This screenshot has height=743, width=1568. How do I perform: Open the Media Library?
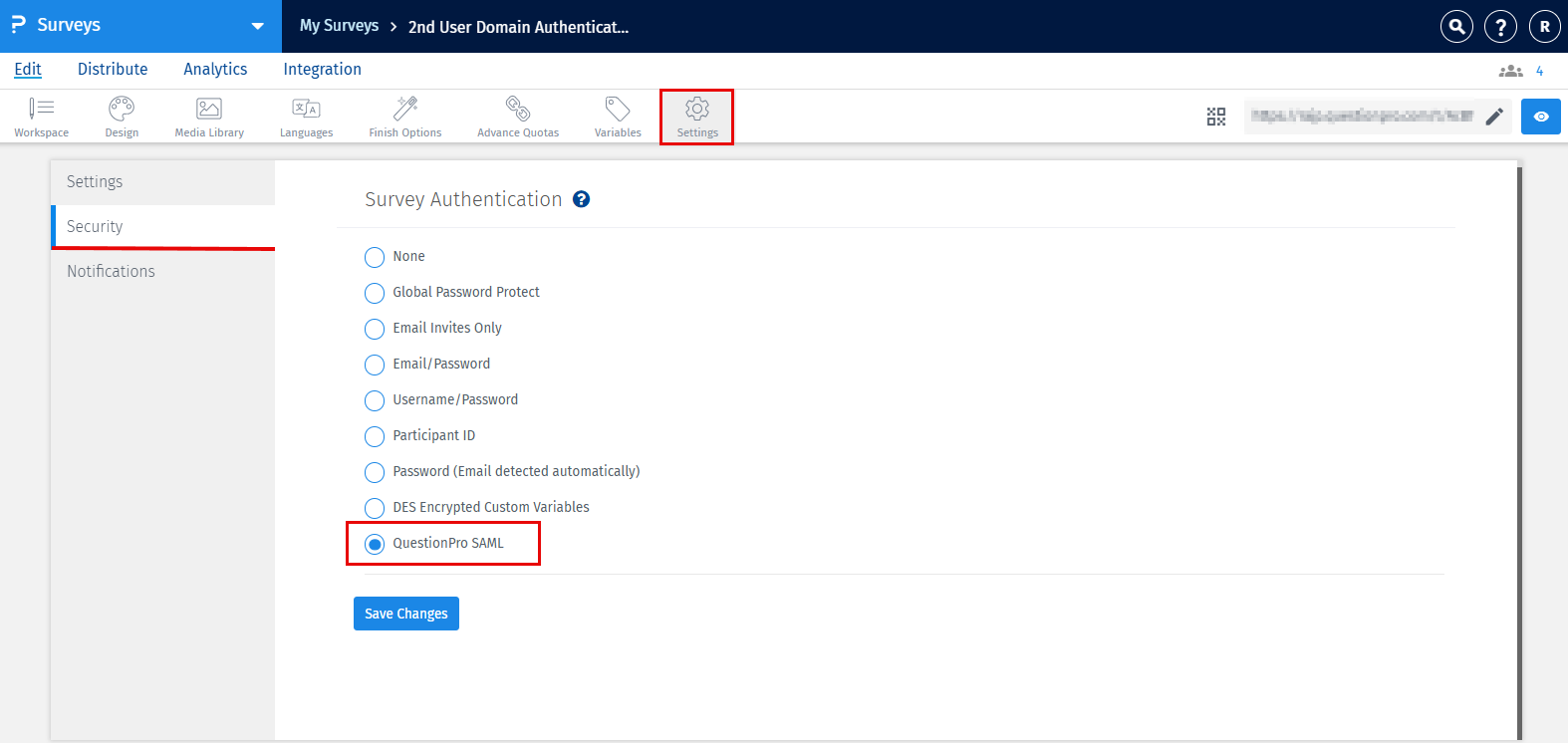pos(209,117)
